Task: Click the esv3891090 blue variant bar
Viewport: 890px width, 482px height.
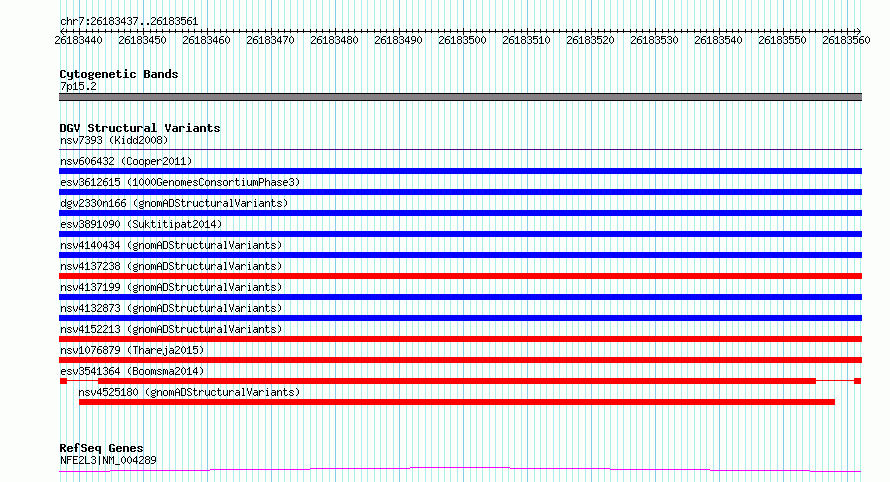Action: click(x=460, y=234)
